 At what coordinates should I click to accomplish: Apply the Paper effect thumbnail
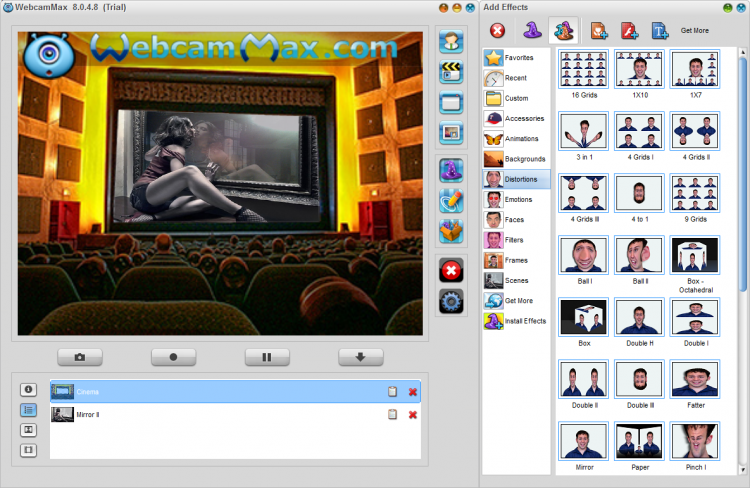point(640,441)
